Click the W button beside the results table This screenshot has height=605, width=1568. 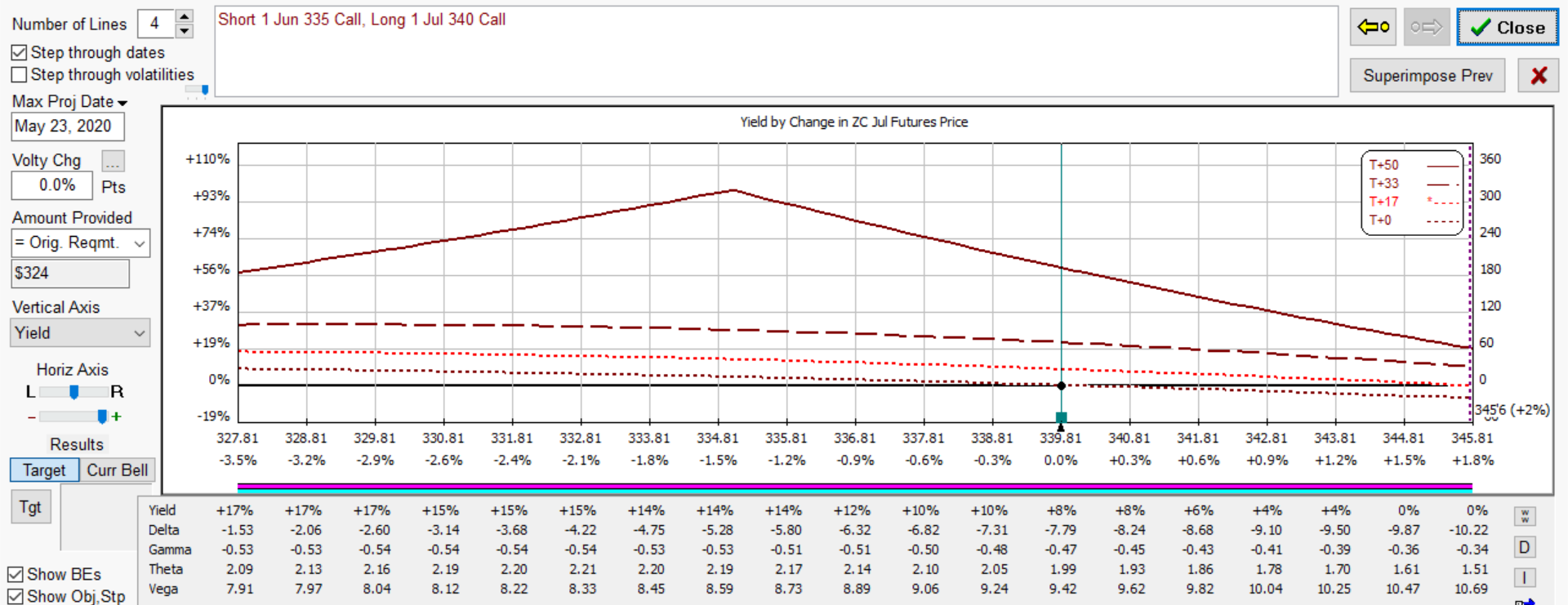coord(1524,516)
